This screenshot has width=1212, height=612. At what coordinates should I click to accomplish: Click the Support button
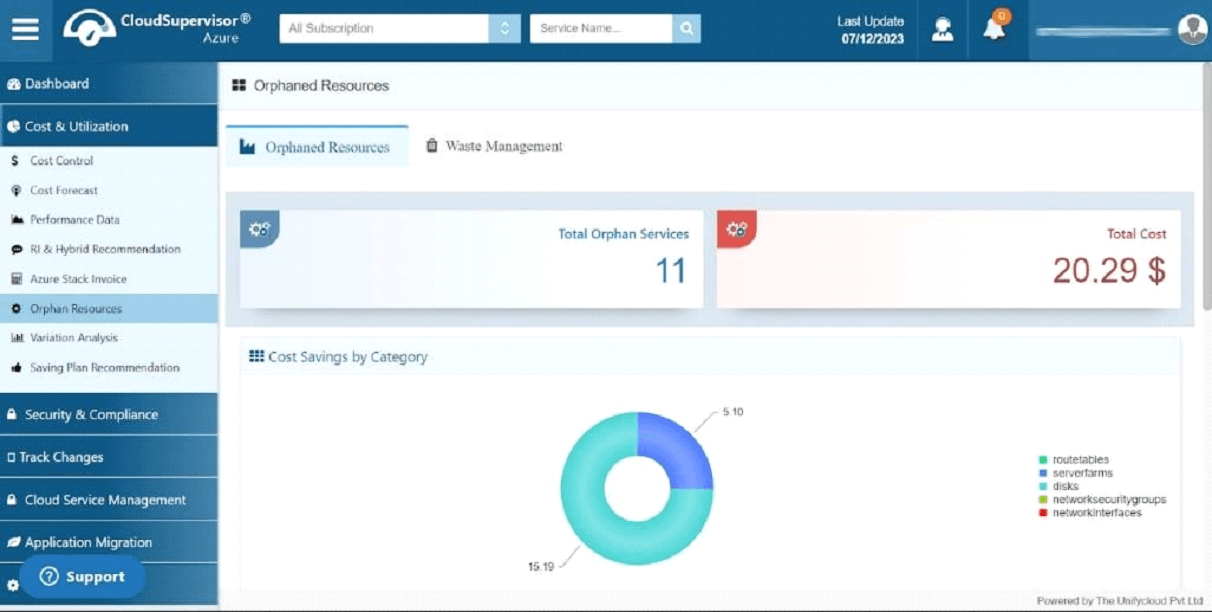pyautogui.click(x=82, y=577)
